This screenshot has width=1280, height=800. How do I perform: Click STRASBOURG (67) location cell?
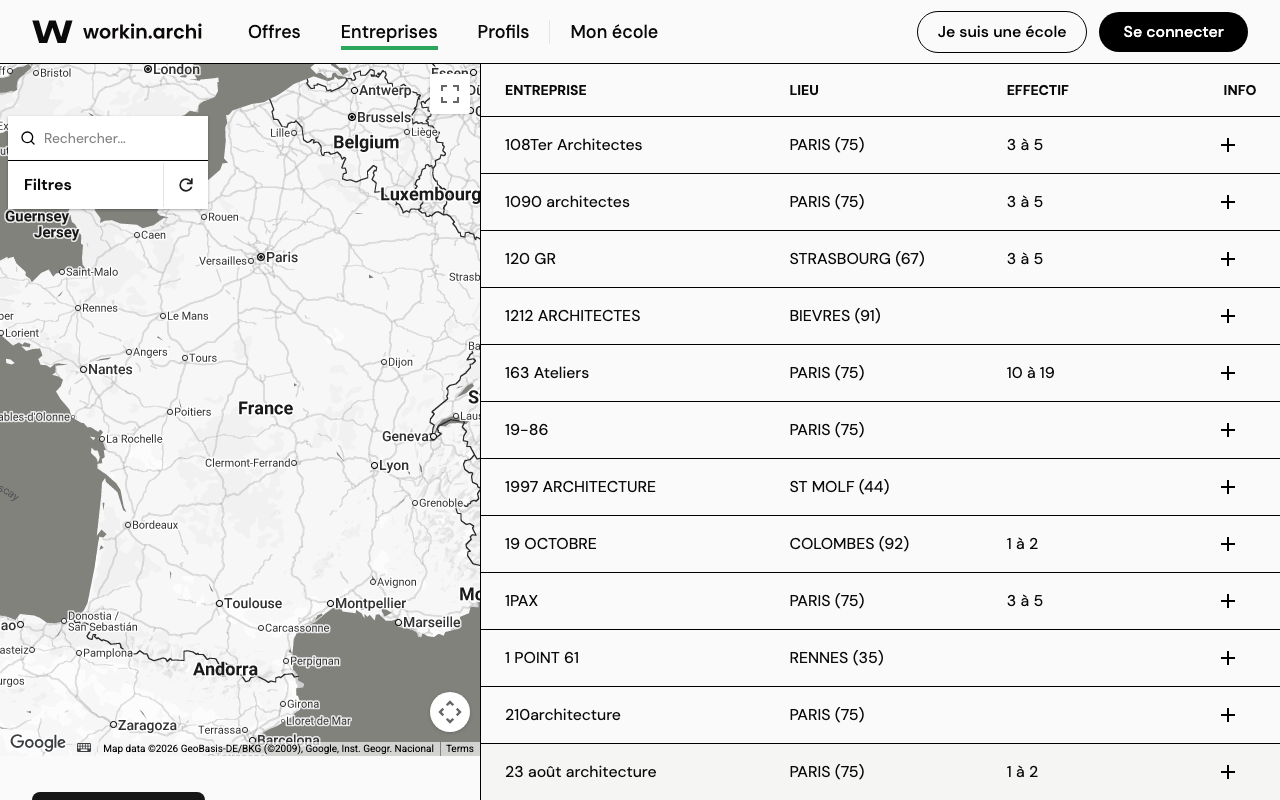(857, 259)
